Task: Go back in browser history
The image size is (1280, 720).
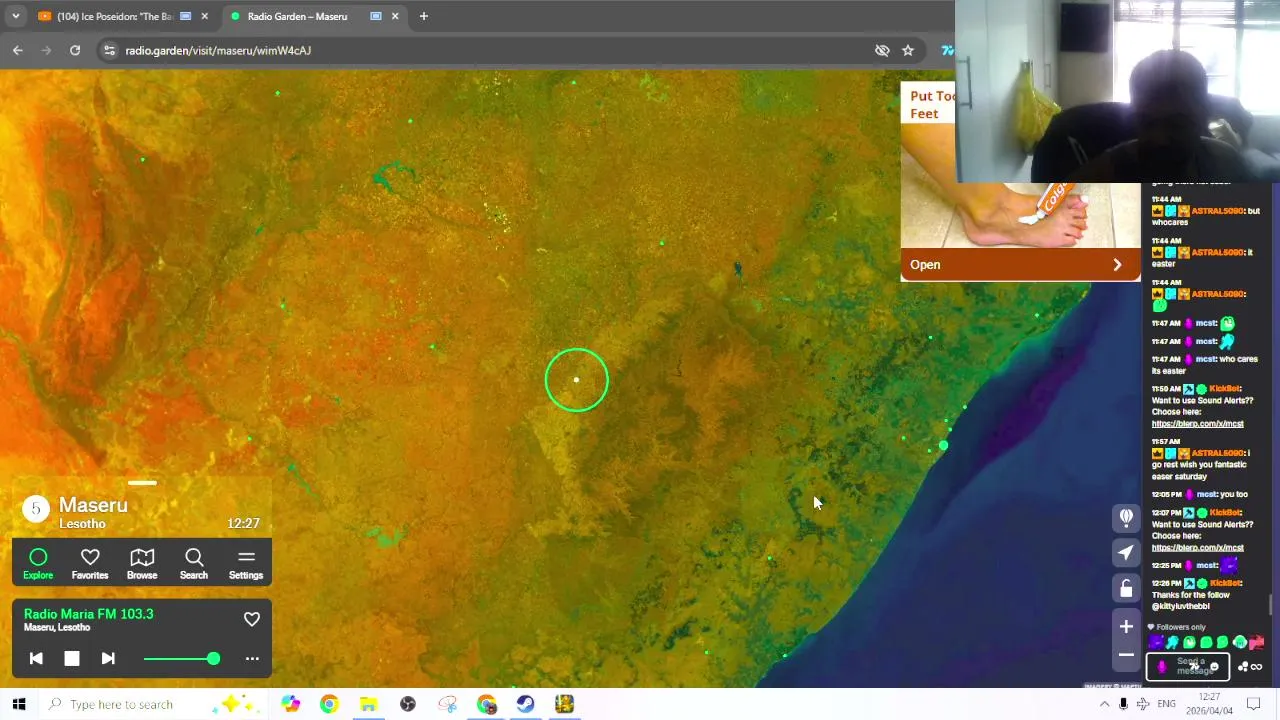Action: coord(18,50)
